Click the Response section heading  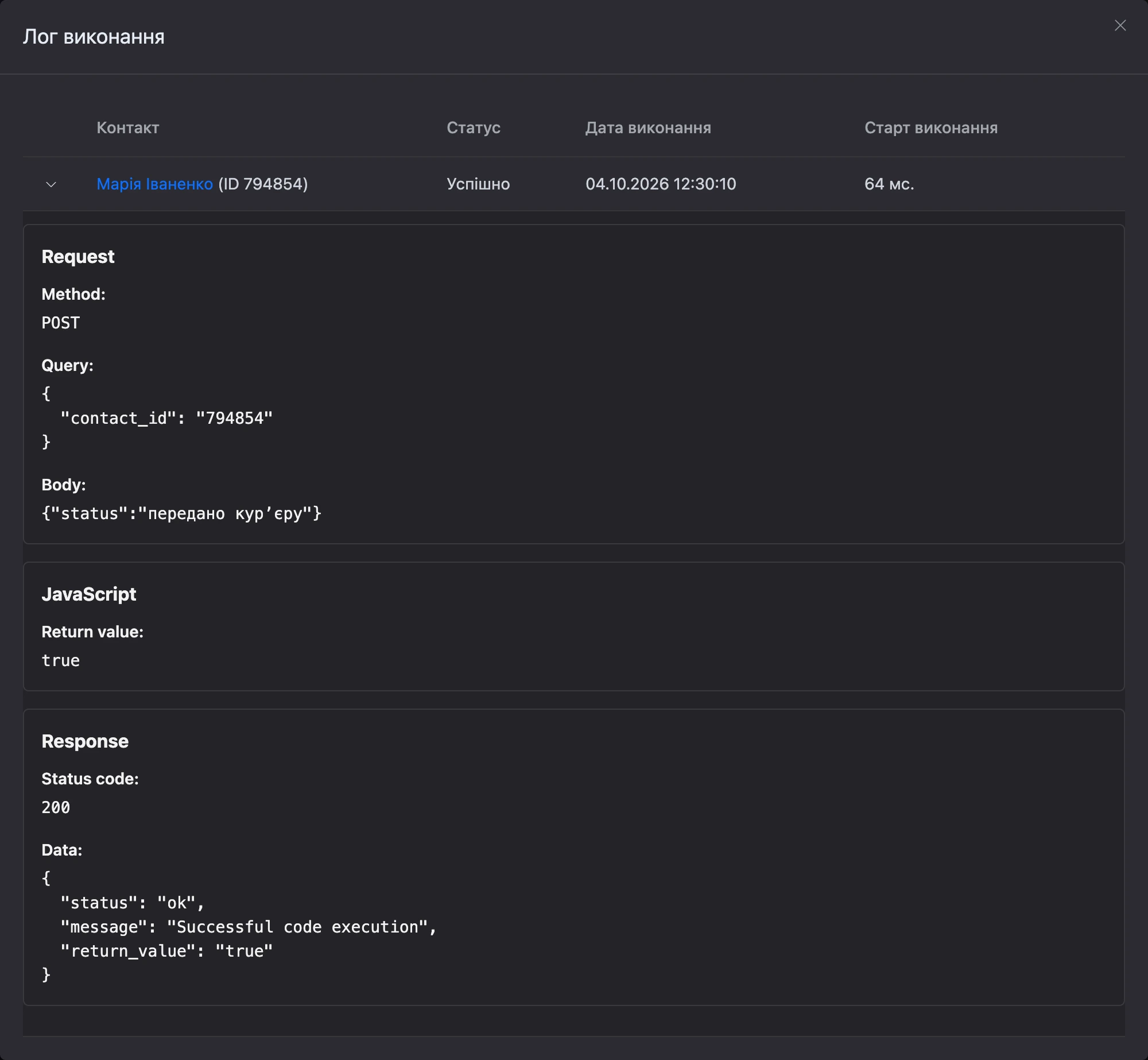pos(85,741)
